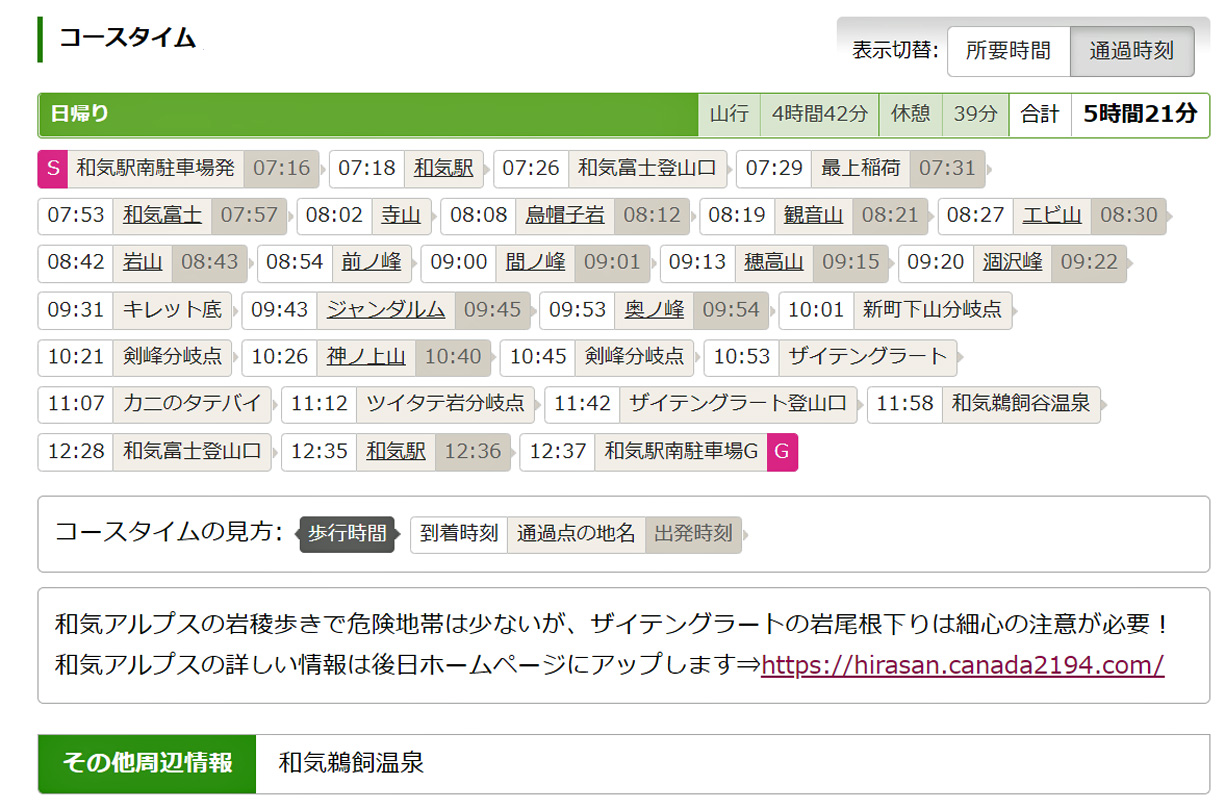The height and width of the screenshot is (810, 1225).
Task: Open the エビ山 waypoint link
Action: pyautogui.click(x=1051, y=215)
